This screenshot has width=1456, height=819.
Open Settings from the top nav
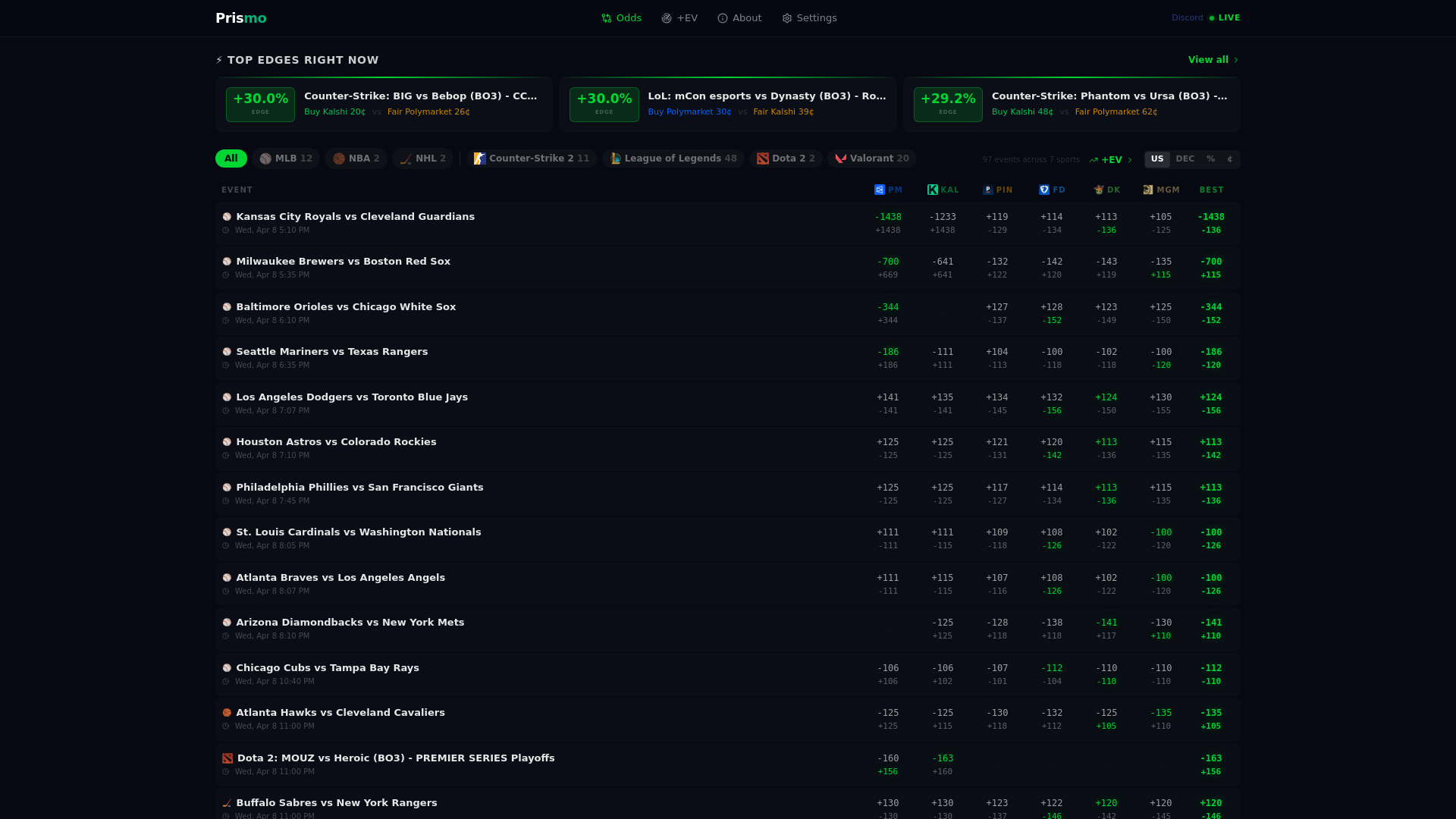[x=809, y=18]
